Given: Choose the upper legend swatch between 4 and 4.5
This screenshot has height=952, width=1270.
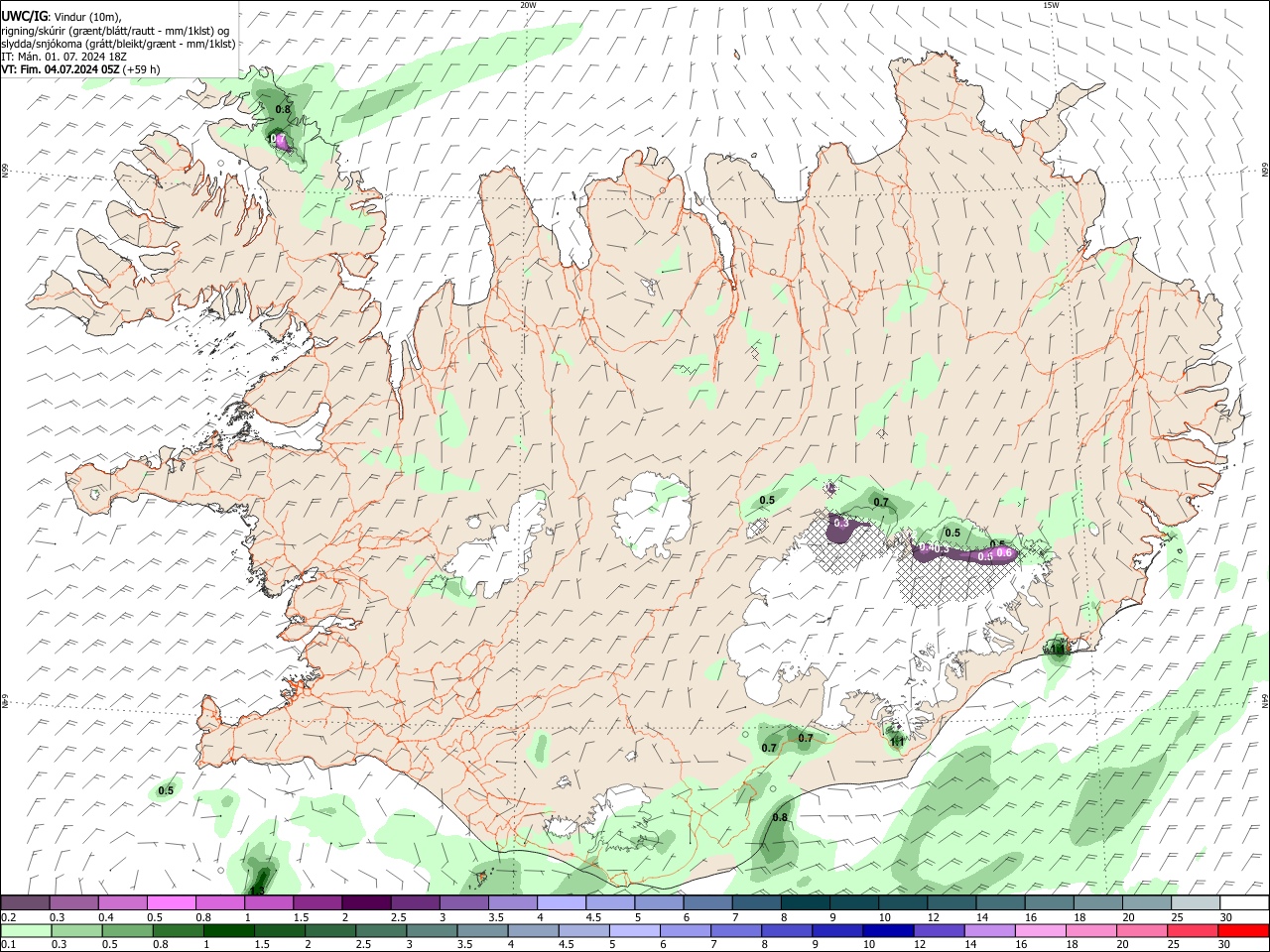Looking at the screenshot, I should pyautogui.click(x=562, y=903).
